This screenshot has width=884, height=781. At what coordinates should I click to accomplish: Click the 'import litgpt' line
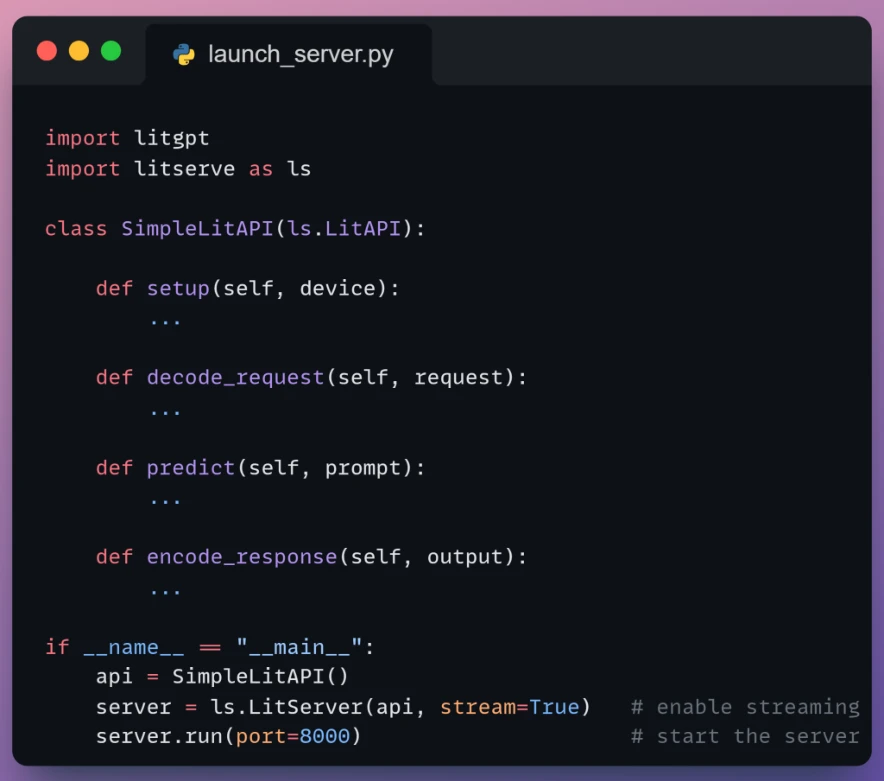click(x=127, y=138)
